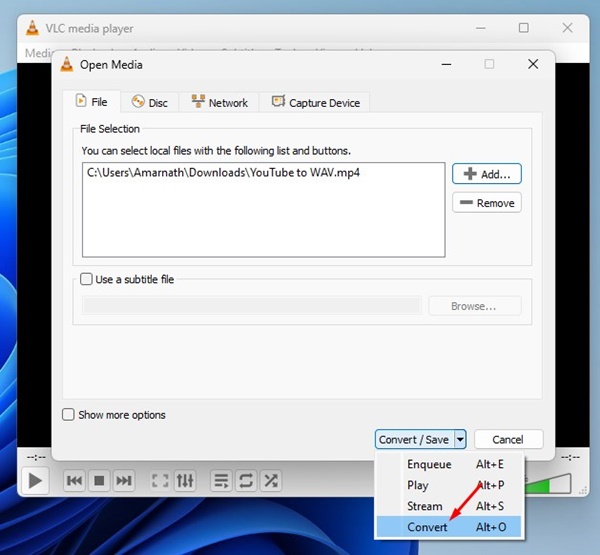Minimize the VLC media player window
The width and height of the screenshot is (600, 555).
[481, 28]
